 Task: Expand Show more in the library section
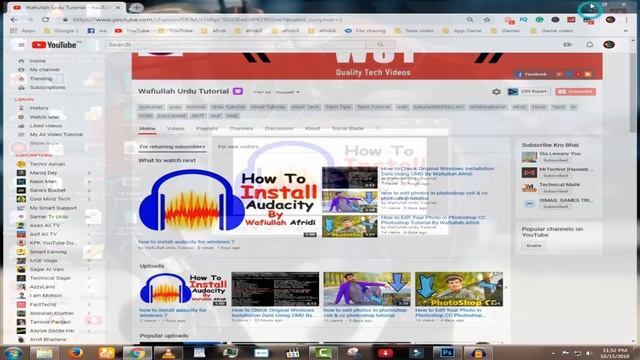44,143
